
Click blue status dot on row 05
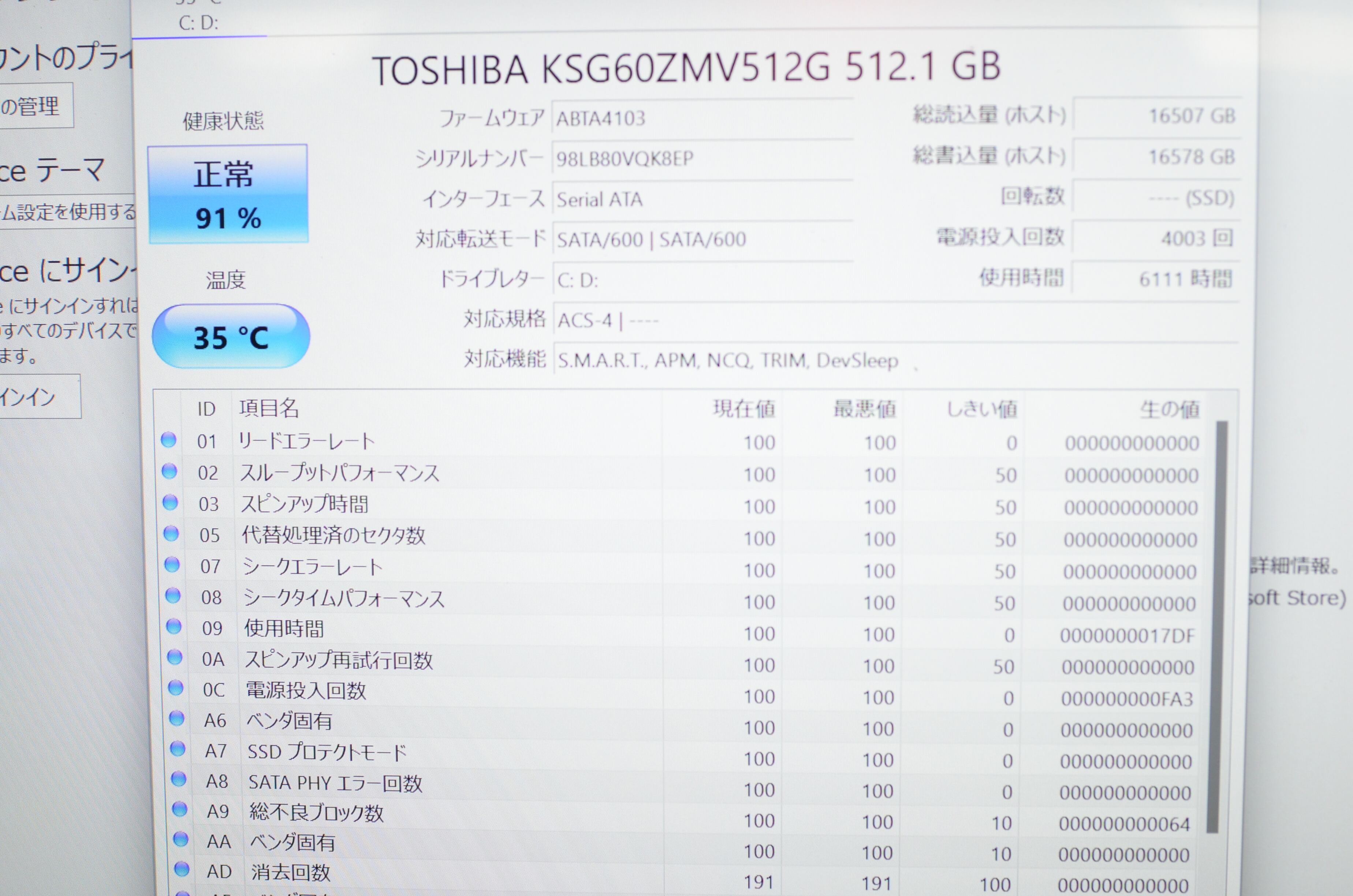coord(171,534)
